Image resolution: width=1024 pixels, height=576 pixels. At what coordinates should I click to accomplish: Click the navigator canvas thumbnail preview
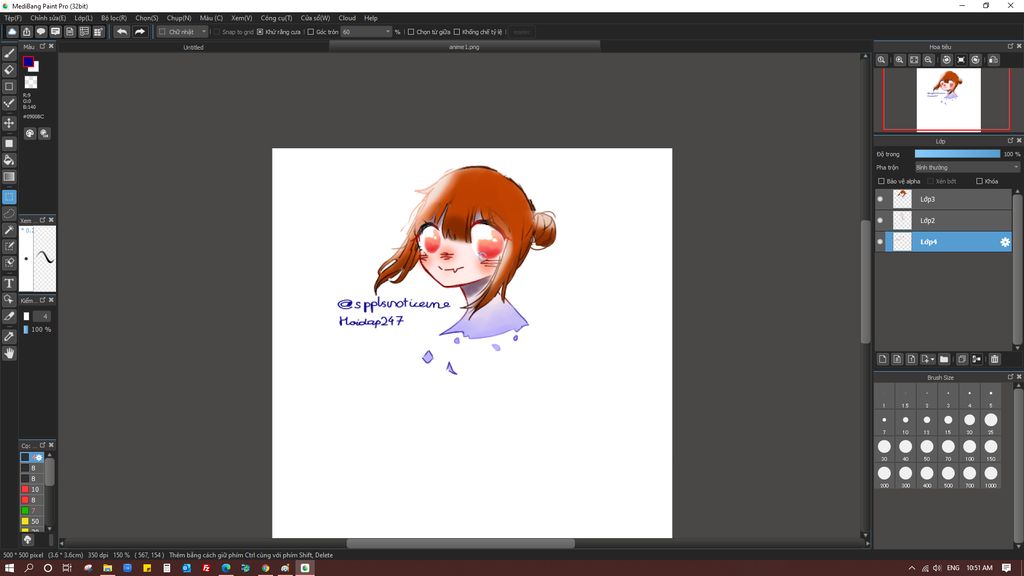(x=948, y=99)
